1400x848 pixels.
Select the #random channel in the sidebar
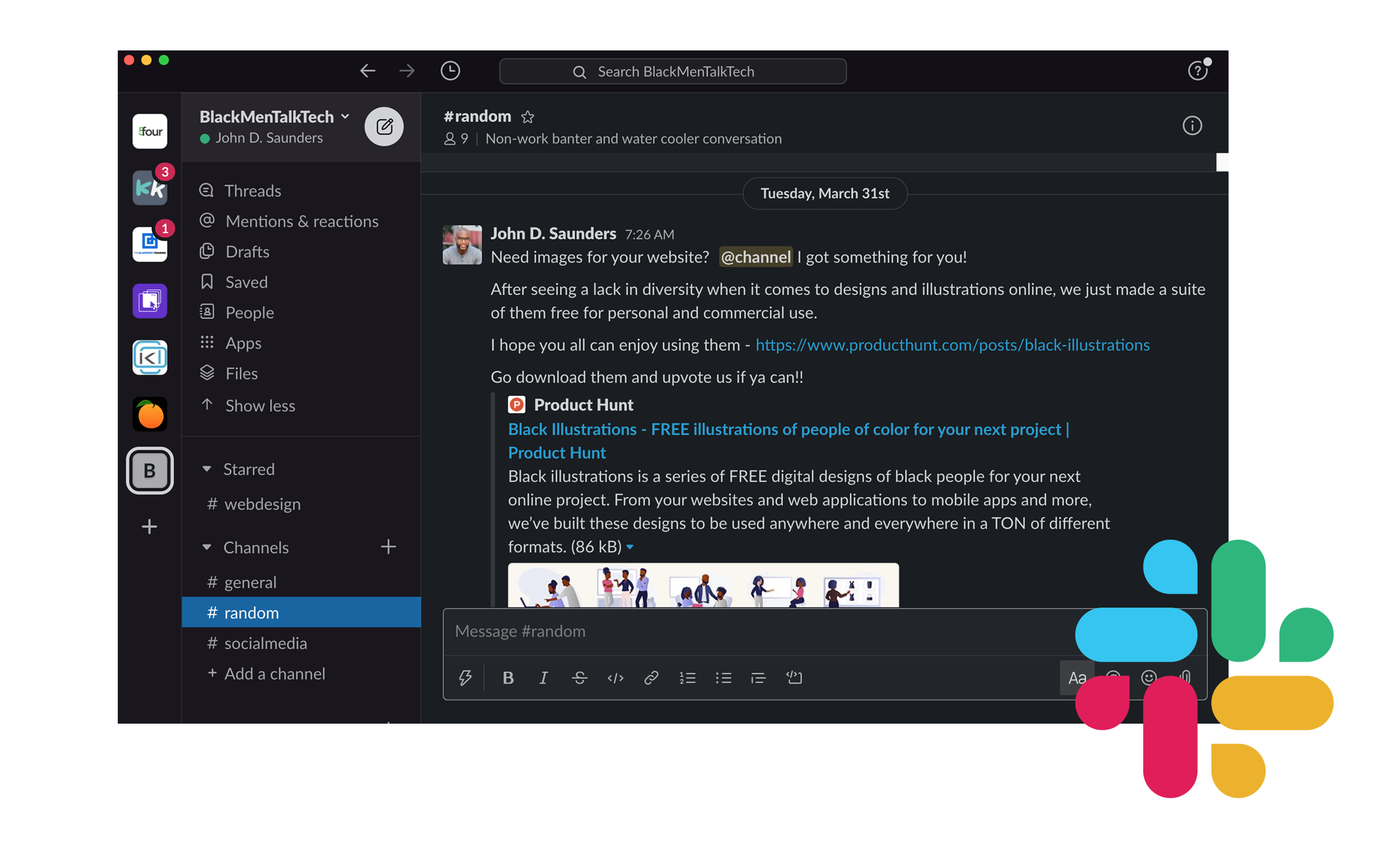[301, 612]
